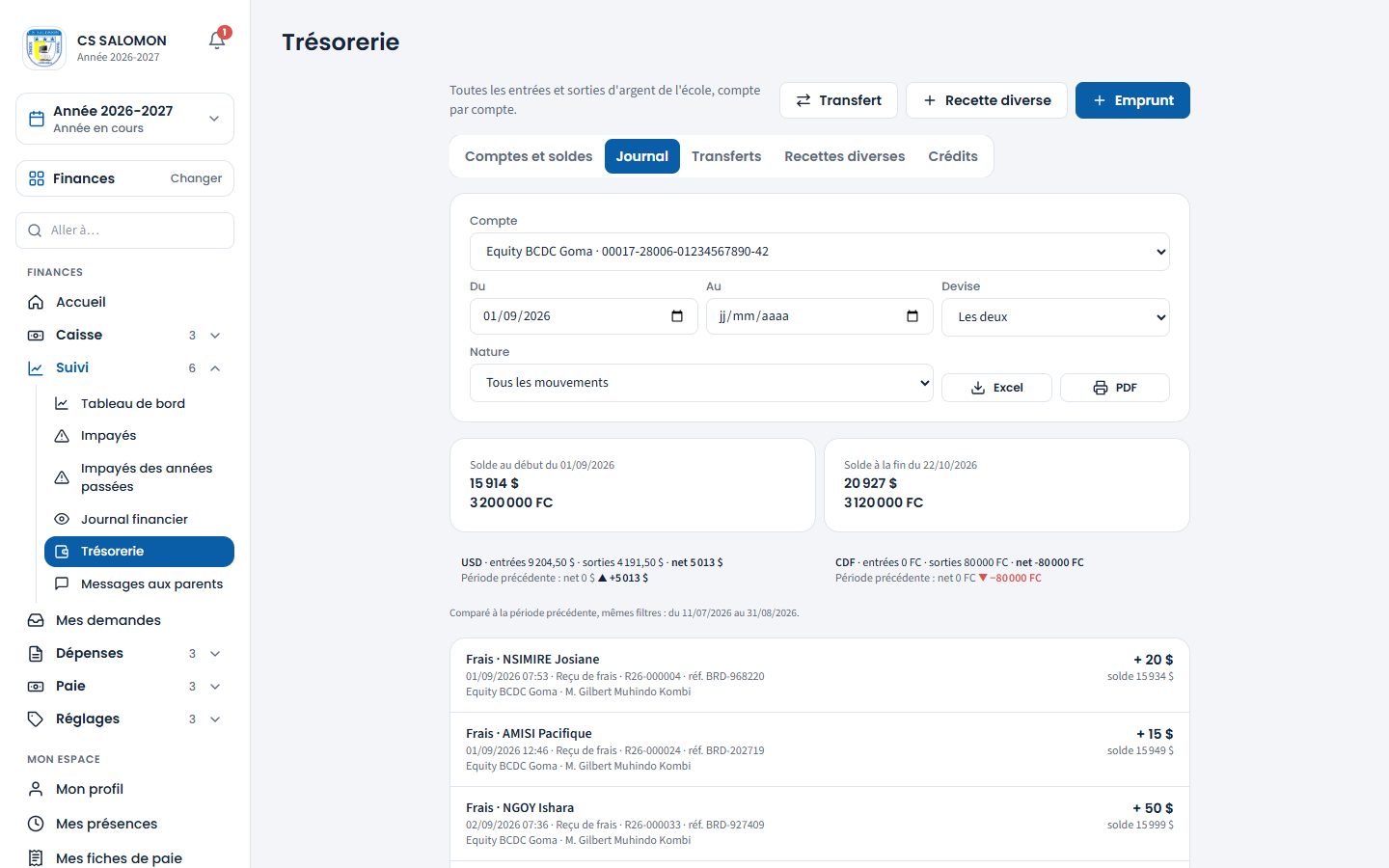Expand the Réglages chevron
Image resolution: width=1389 pixels, height=868 pixels.
pos(215,719)
